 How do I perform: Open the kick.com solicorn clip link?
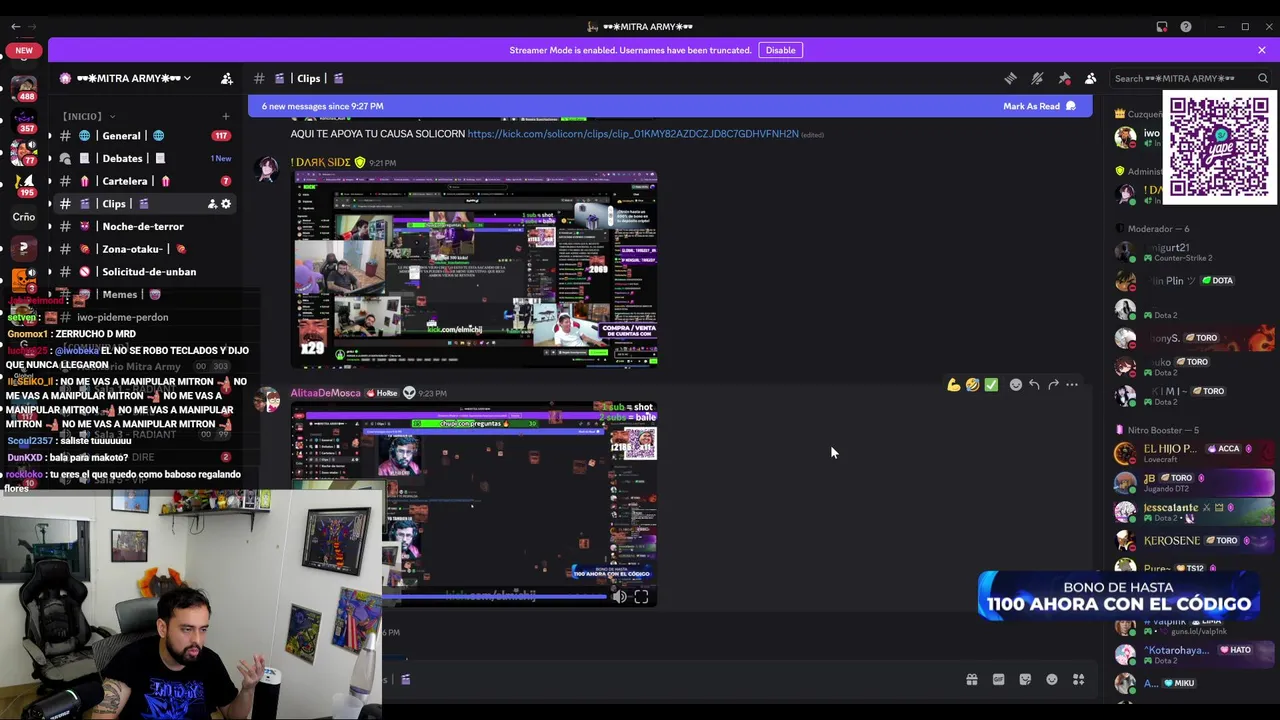click(x=632, y=134)
